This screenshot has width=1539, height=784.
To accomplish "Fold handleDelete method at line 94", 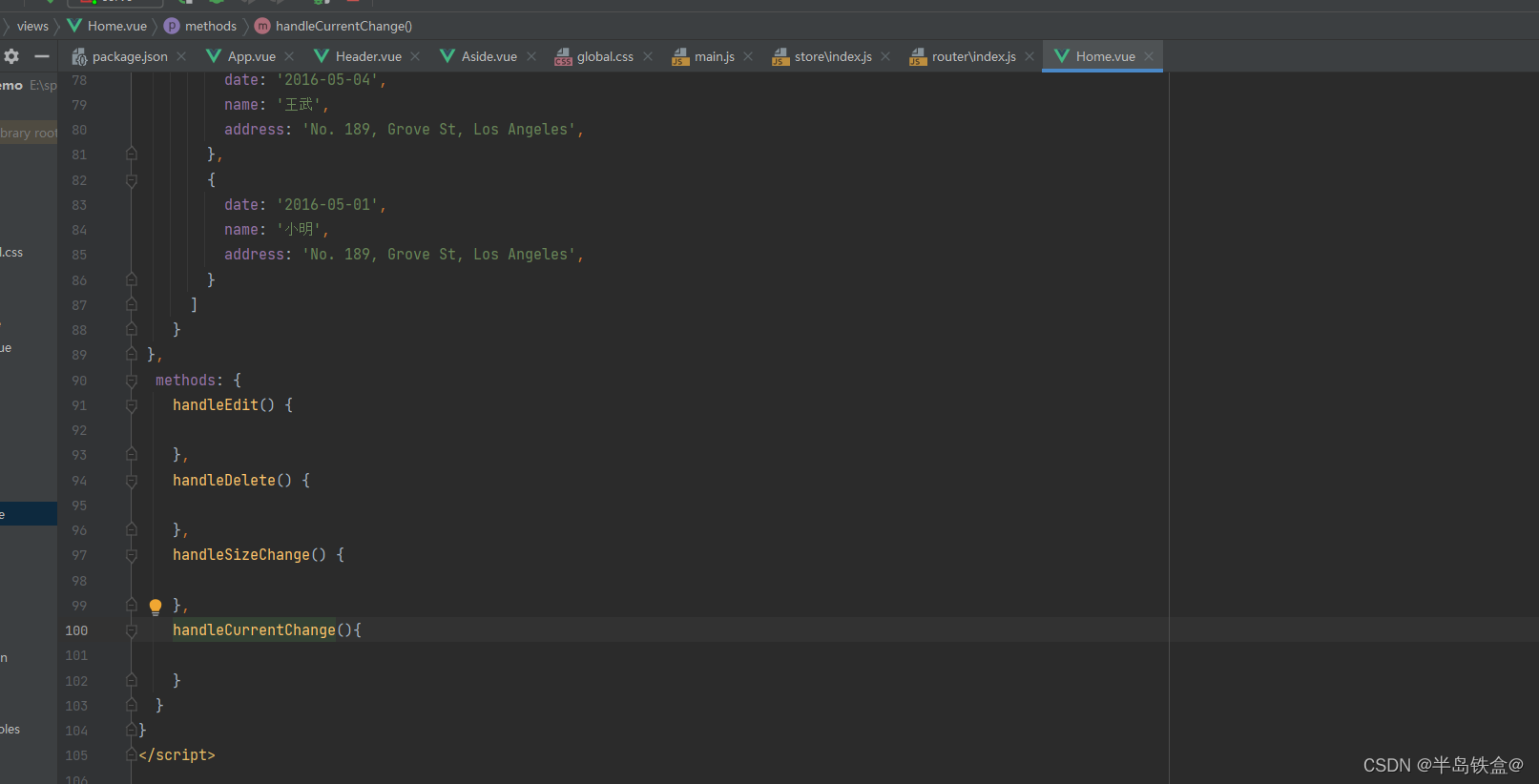I will pyautogui.click(x=132, y=481).
